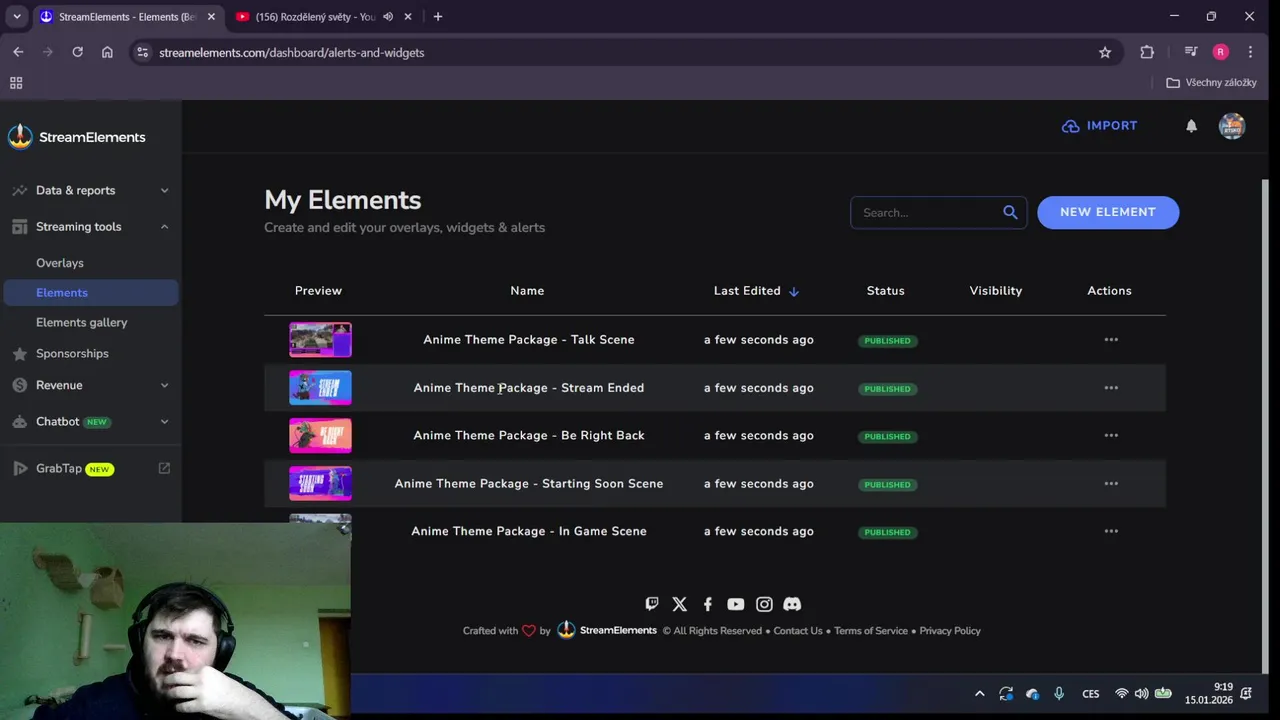
Task: Click Anime Theme Package - Starting Soon Scene
Action: pos(529,484)
